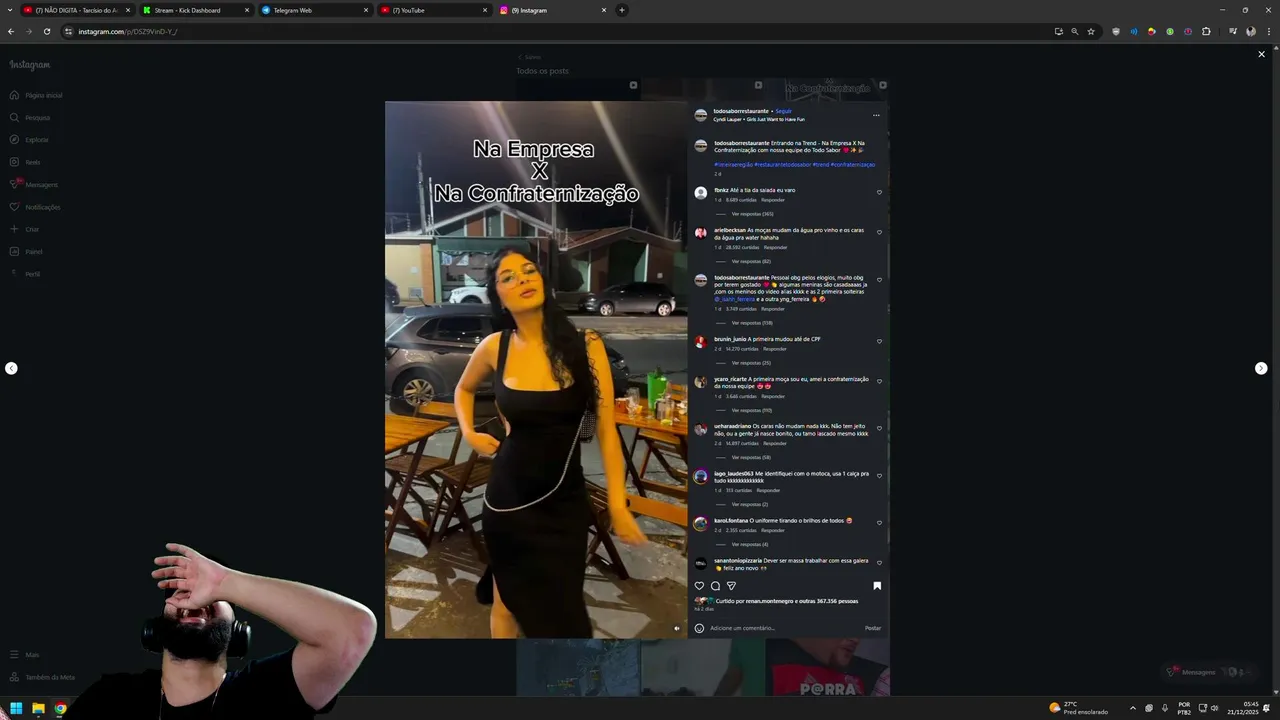
Task: Like the comment by fbnkz
Action: pos(879,192)
